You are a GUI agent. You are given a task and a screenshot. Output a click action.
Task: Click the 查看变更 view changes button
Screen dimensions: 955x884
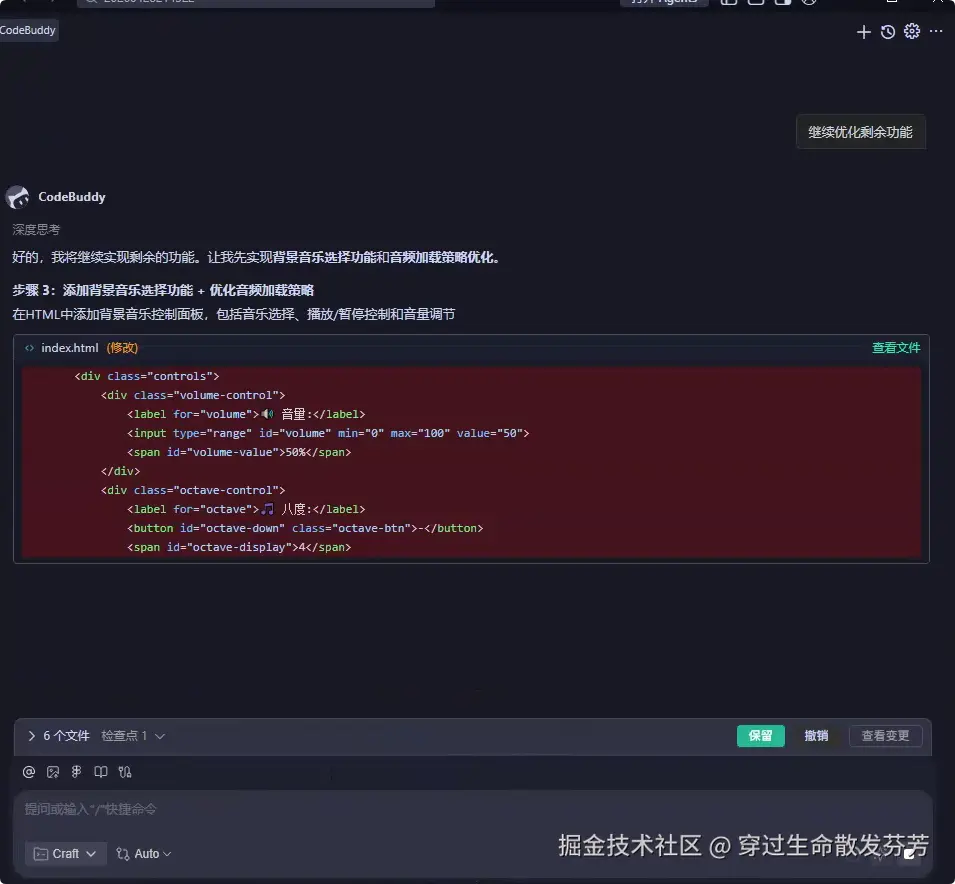point(885,736)
